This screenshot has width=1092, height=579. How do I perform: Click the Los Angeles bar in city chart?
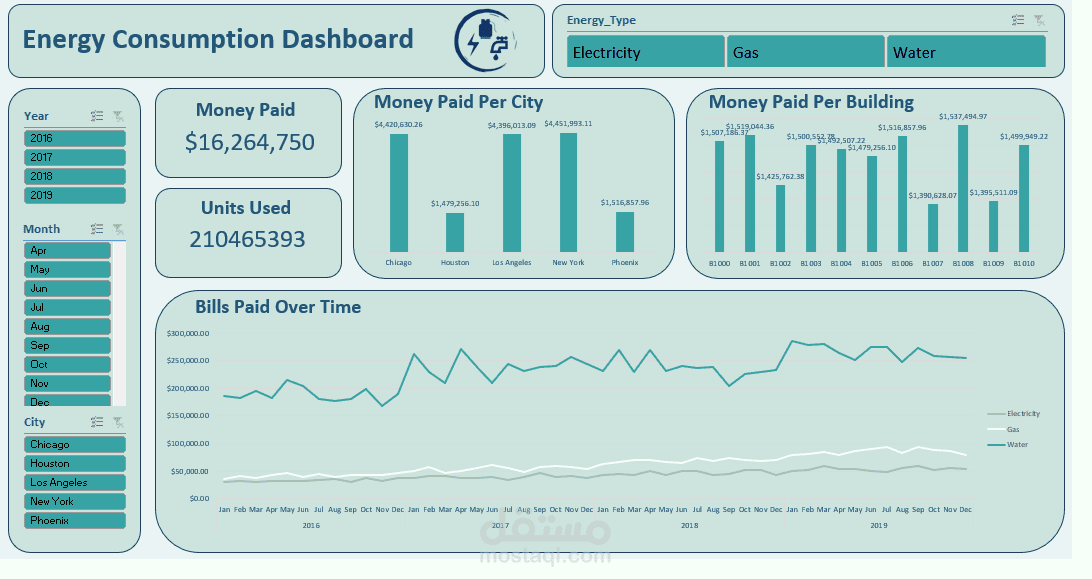(x=512, y=193)
